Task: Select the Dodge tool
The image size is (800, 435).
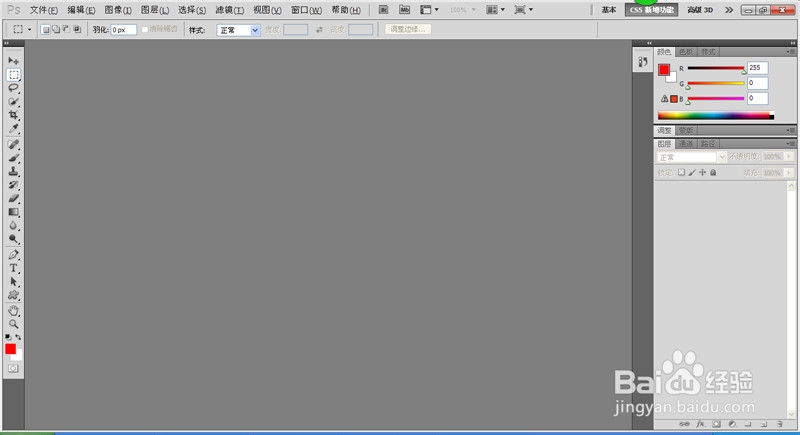Action: (13, 239)
